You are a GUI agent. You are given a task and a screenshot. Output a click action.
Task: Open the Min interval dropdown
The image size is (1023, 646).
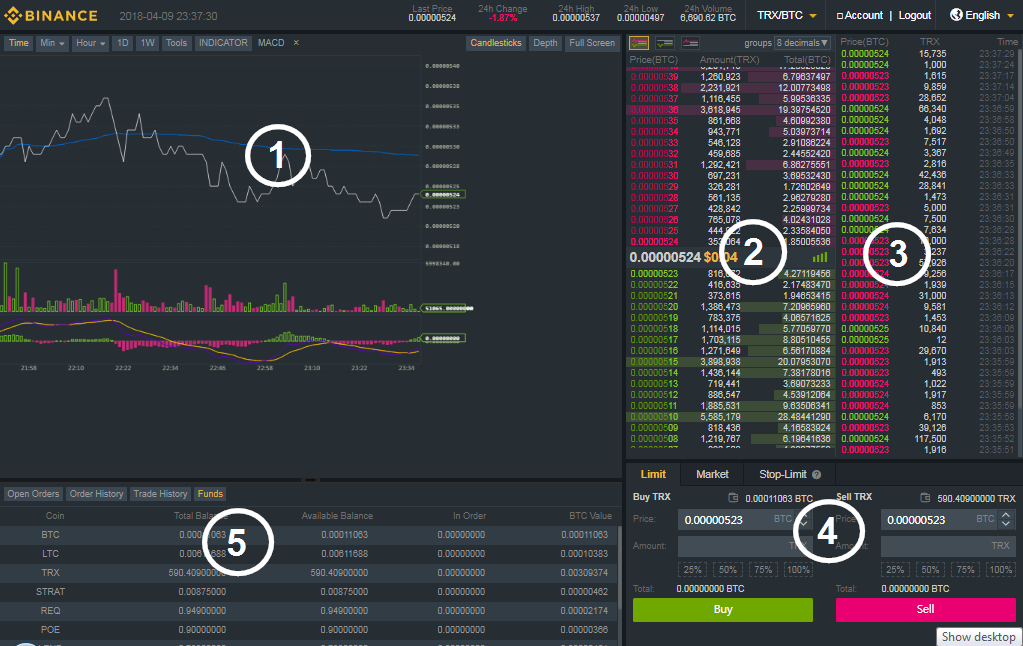[x=52, y=42]
